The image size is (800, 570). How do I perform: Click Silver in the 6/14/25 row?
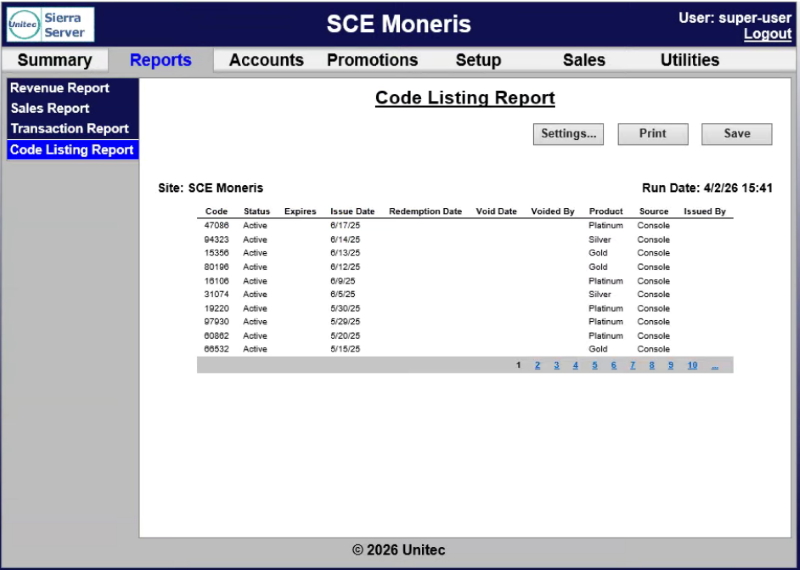(x=599, y=239)
